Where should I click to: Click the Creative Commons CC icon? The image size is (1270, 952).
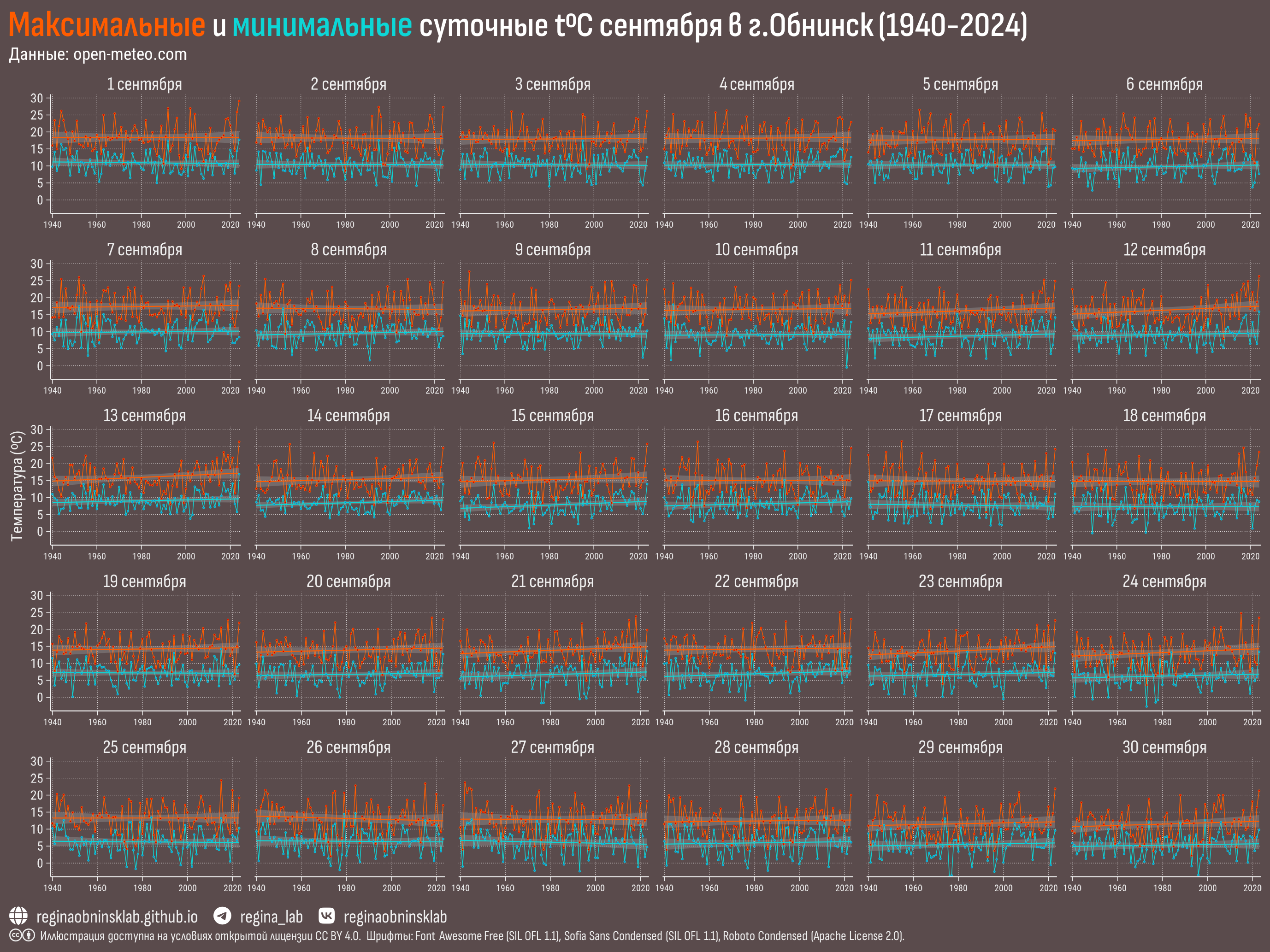(16, 935)
